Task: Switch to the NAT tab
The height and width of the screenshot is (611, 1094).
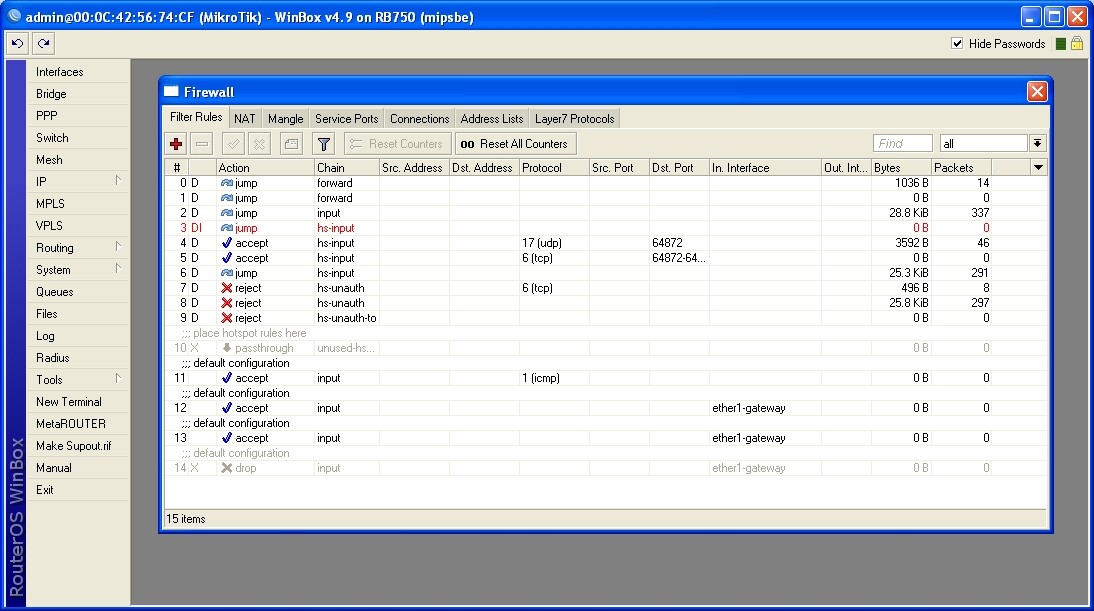Action: tap(244, 119)
